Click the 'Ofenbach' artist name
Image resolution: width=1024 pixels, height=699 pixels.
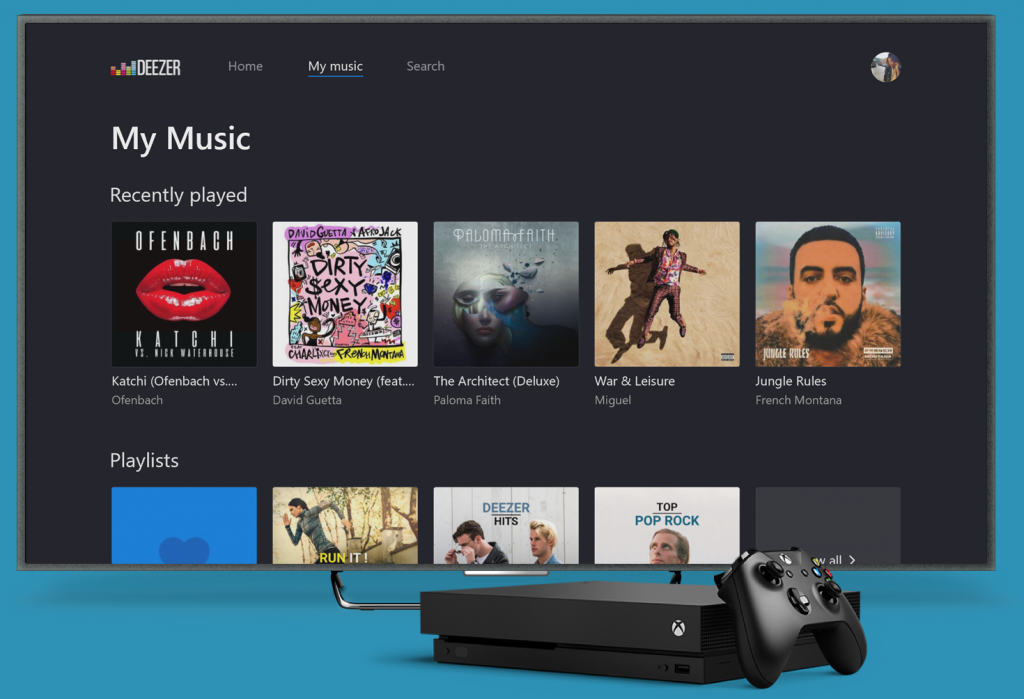[x=137, y=400]
